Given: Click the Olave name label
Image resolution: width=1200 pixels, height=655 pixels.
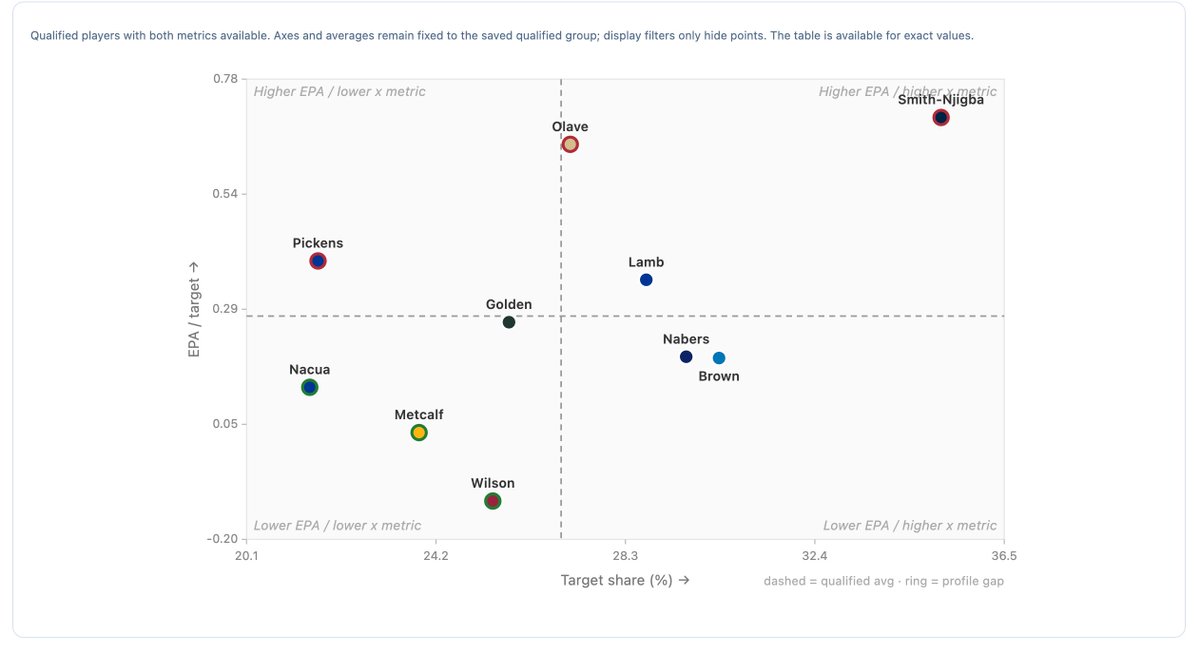Looking at the screenshot, I should pos(570,127).
